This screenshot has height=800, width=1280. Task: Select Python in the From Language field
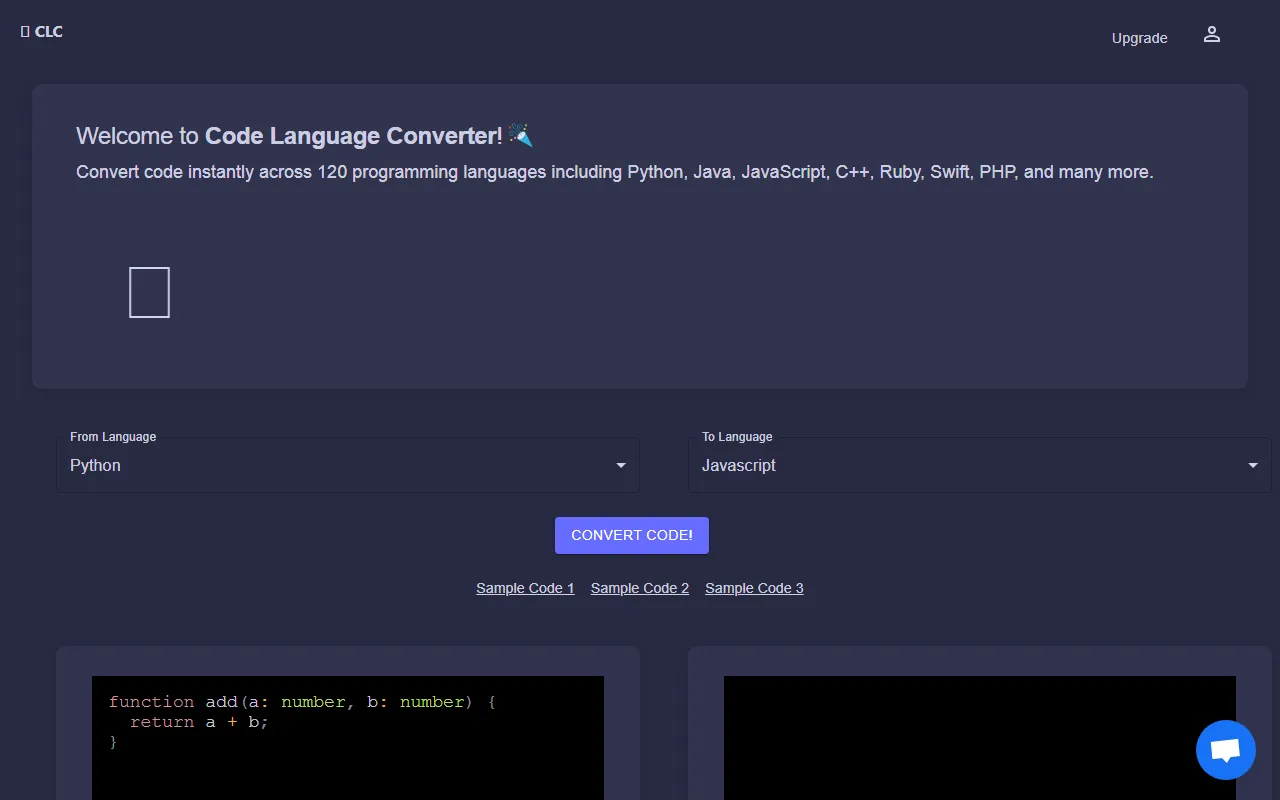[95, 465]
